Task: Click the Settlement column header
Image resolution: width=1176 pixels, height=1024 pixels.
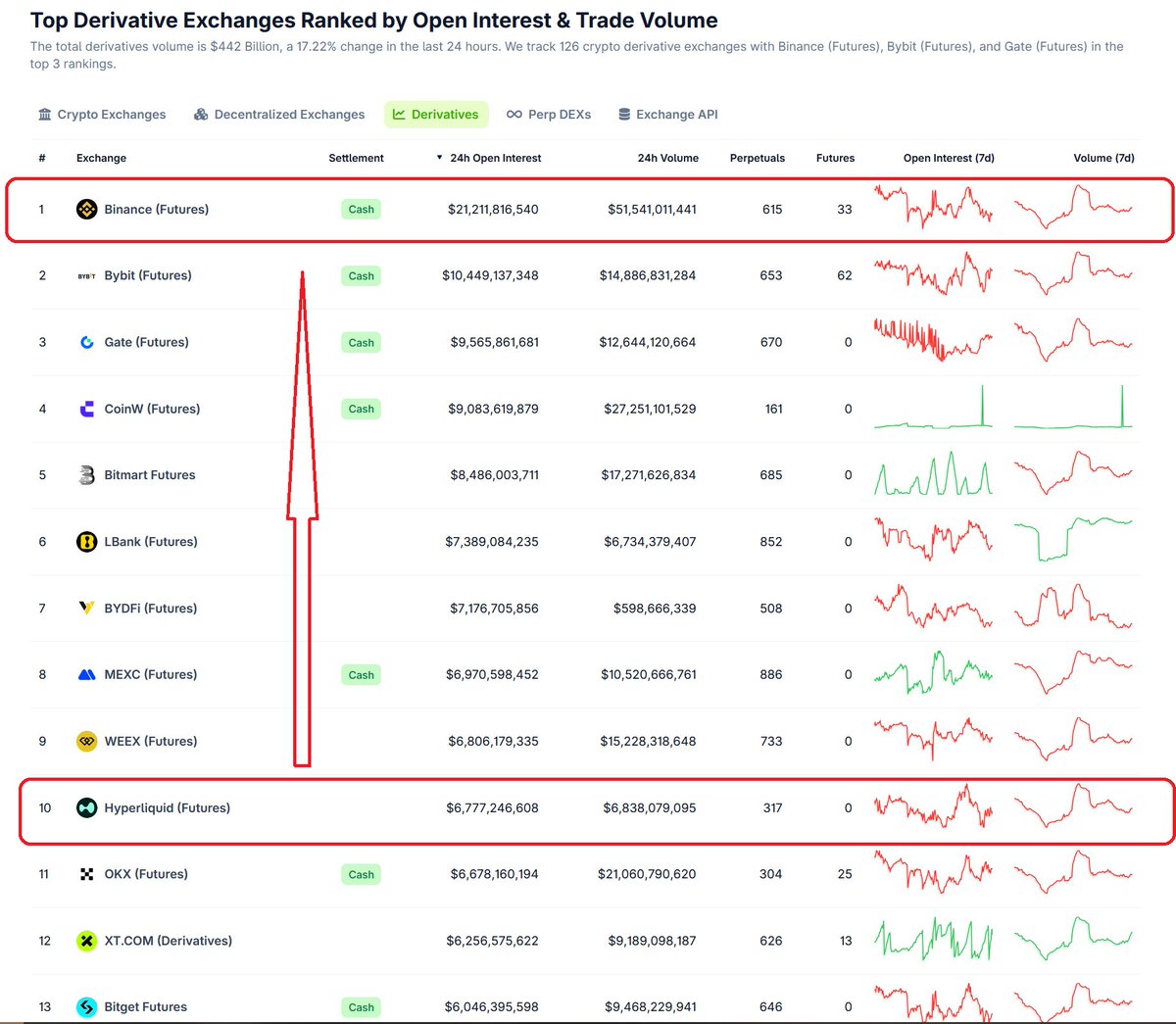Action: click(x=356, y=158)
